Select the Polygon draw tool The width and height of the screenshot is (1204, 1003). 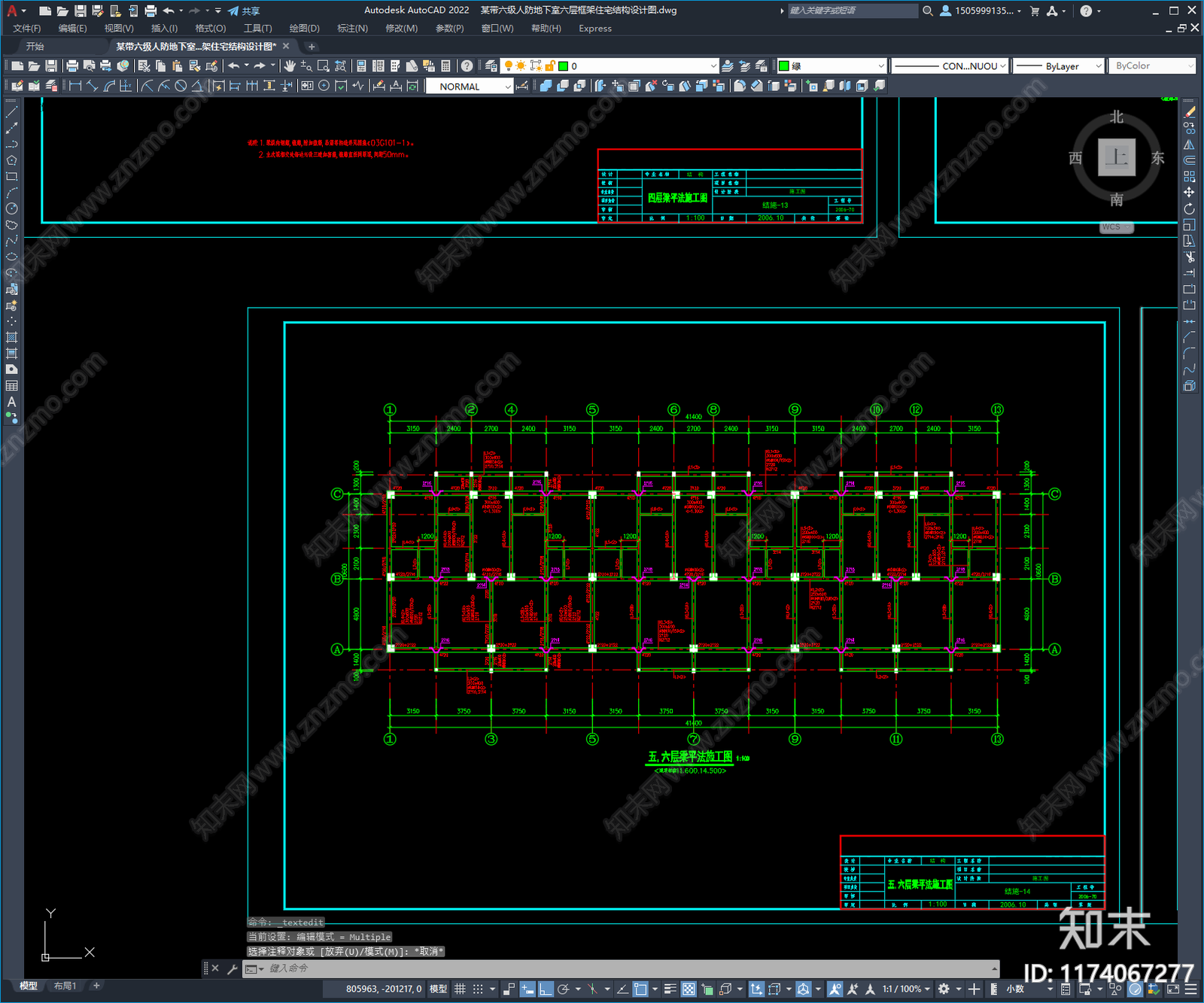pyautogui.click(x=11, y=160)
